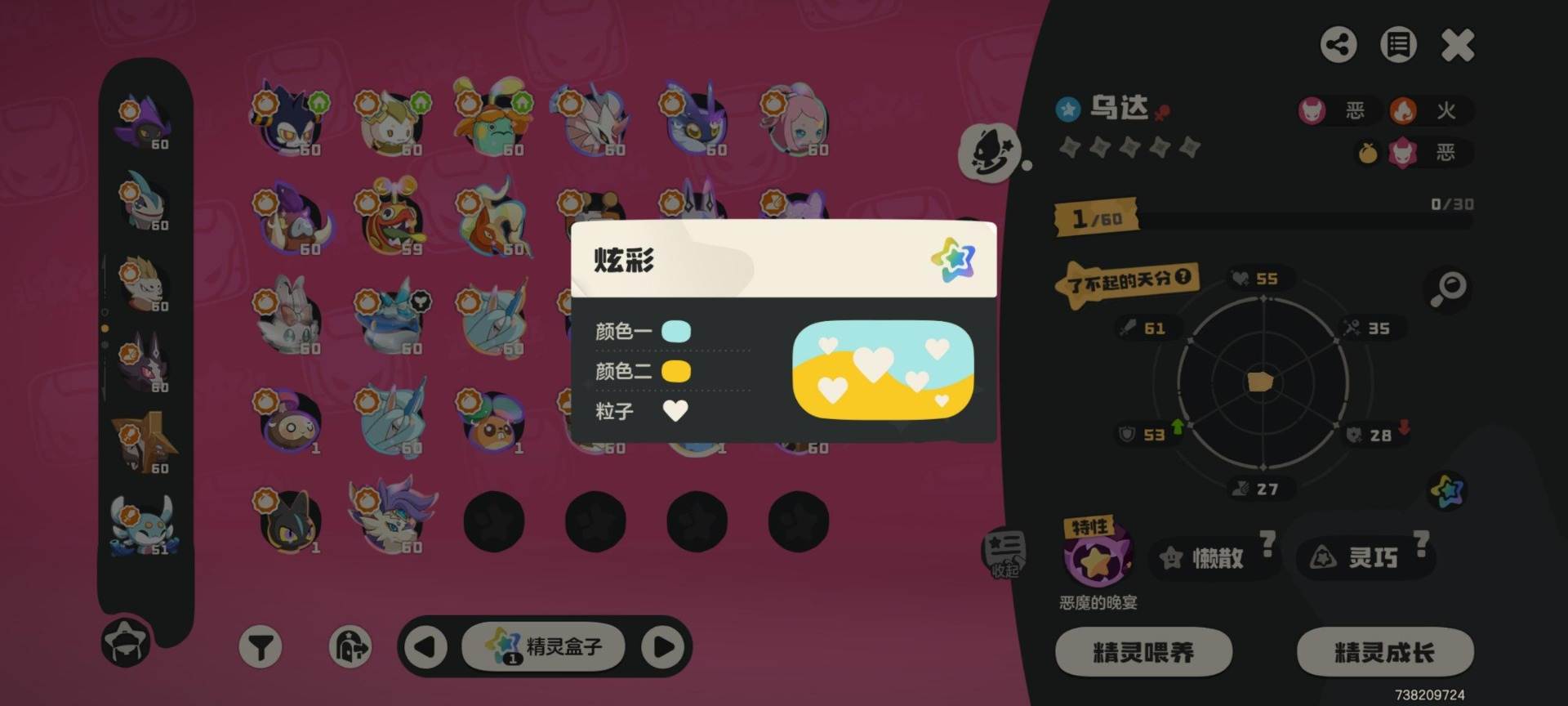Open the 精灵盒子 box selector
1568x706 pixels.
(x=545, y=647)
